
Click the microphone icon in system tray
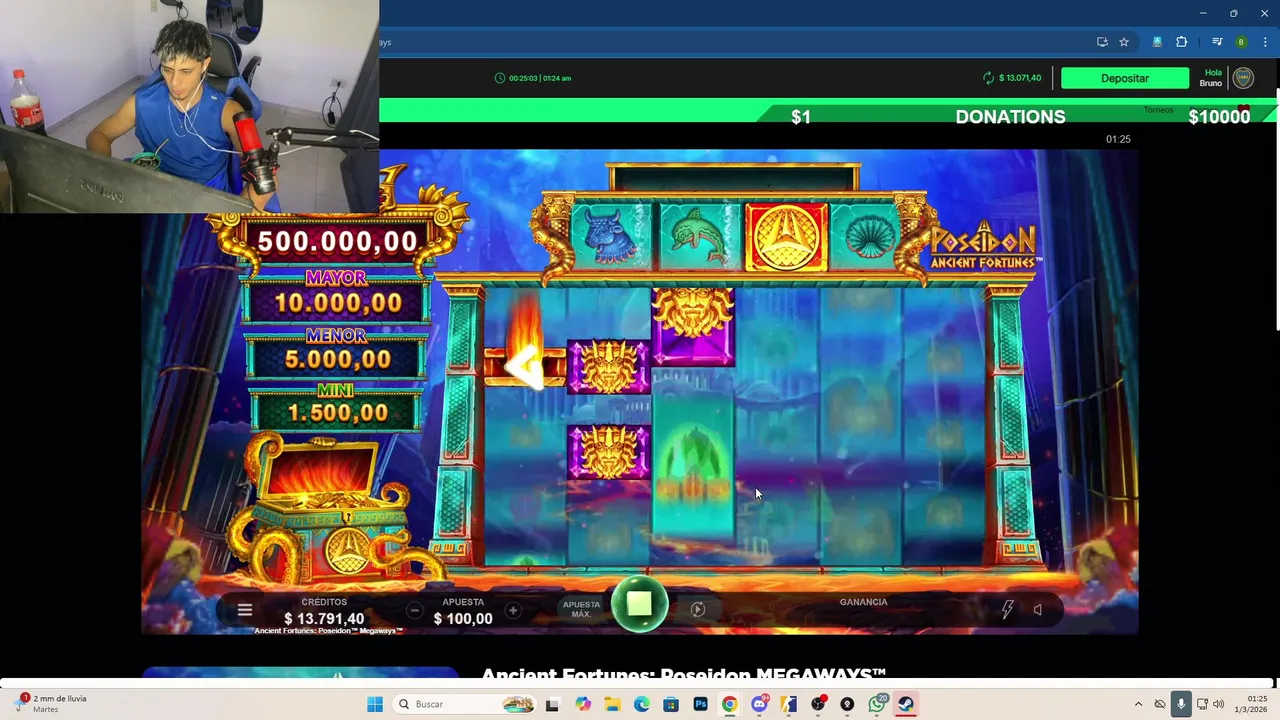click(x=1181, y=704)
